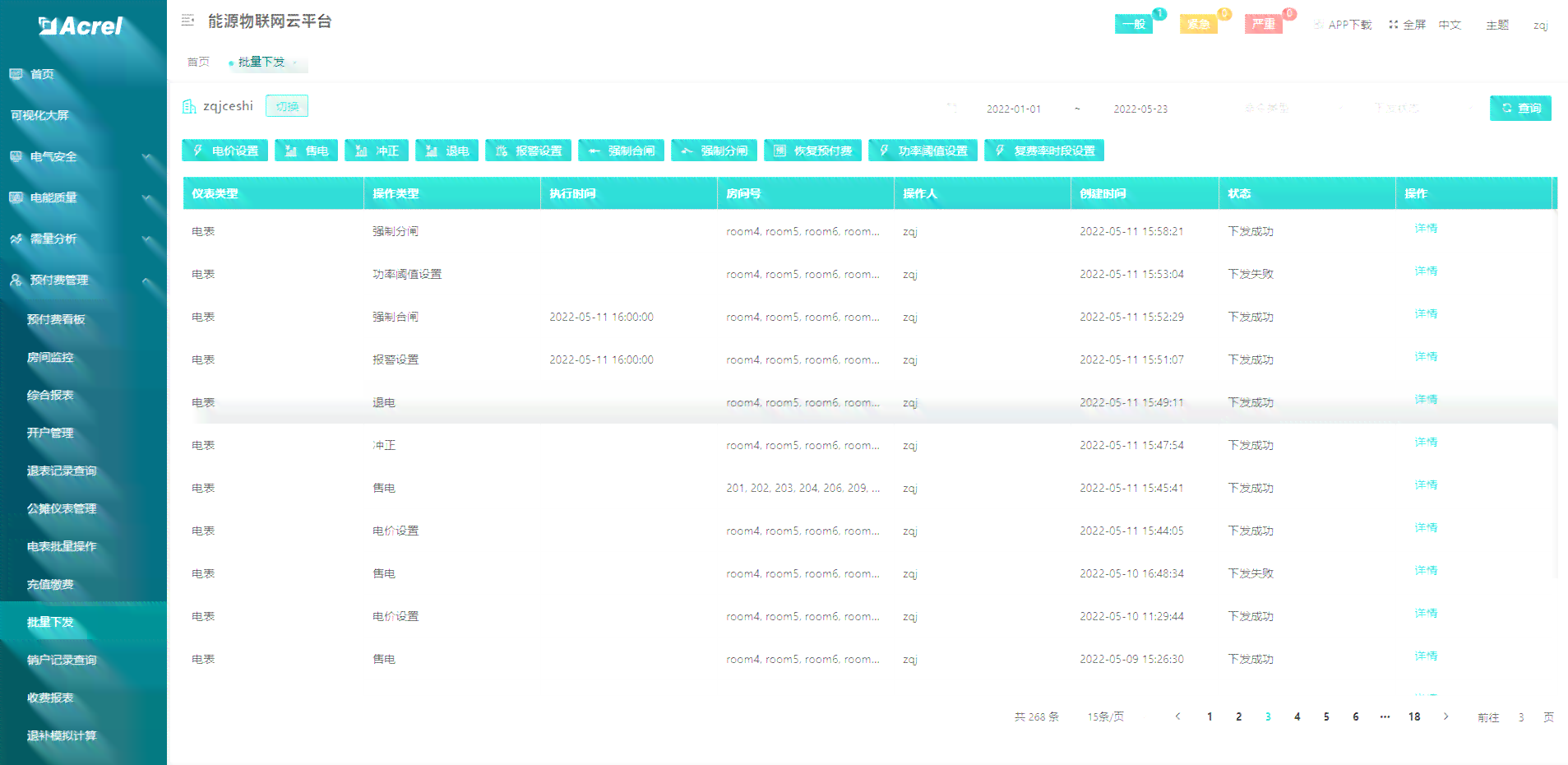This screenshot has height=765, width=1568.
Task: Open 房间监控 submenu item
Action: tap(83, 357)
